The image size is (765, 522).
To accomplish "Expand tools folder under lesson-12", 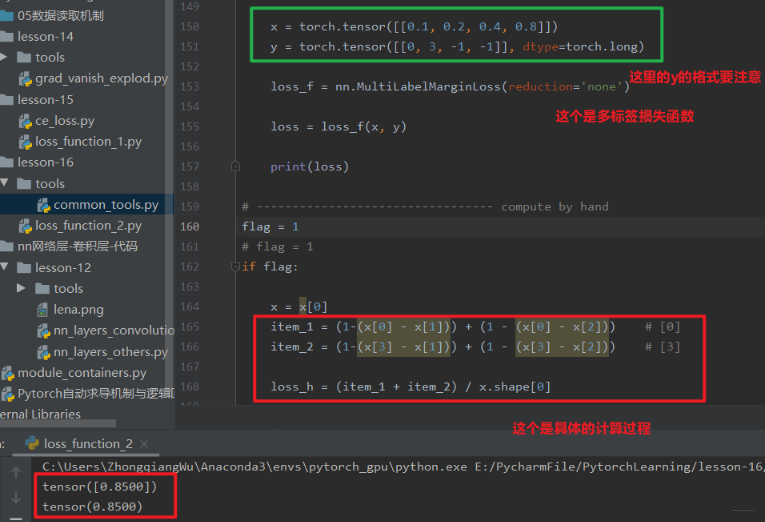I will (21, 288).
